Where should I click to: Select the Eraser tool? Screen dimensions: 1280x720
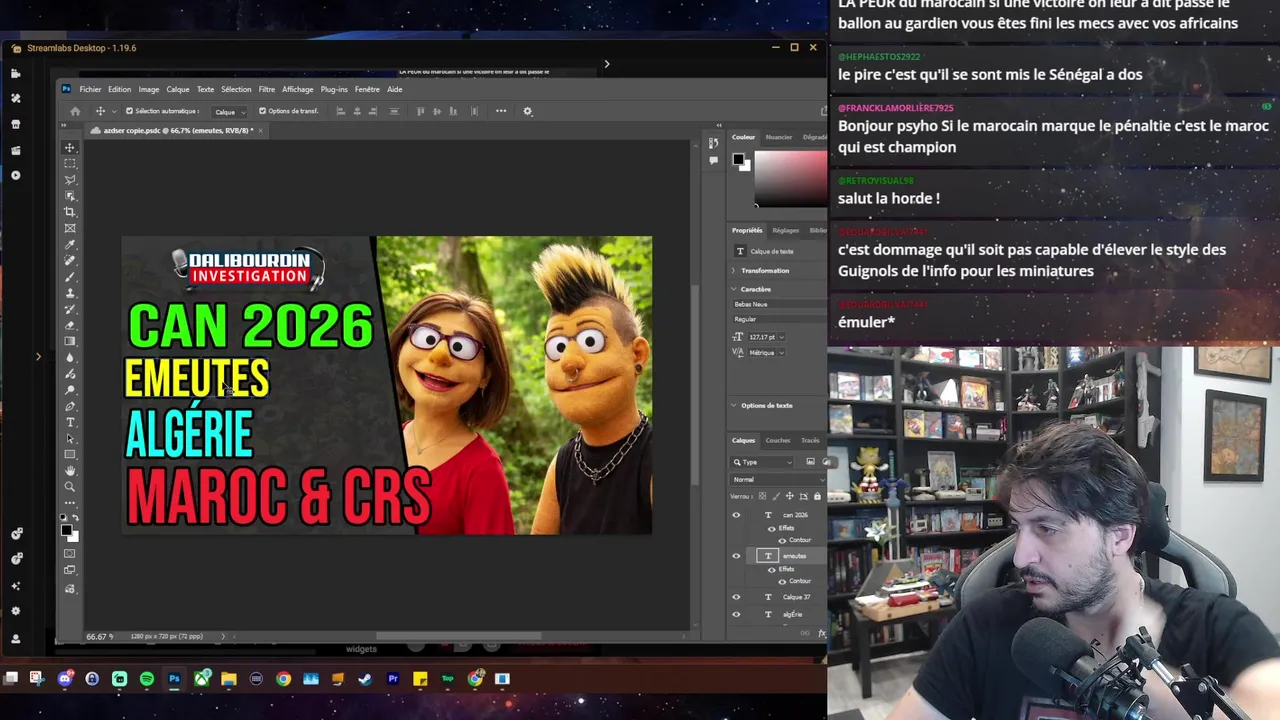(x=70, y=325)
